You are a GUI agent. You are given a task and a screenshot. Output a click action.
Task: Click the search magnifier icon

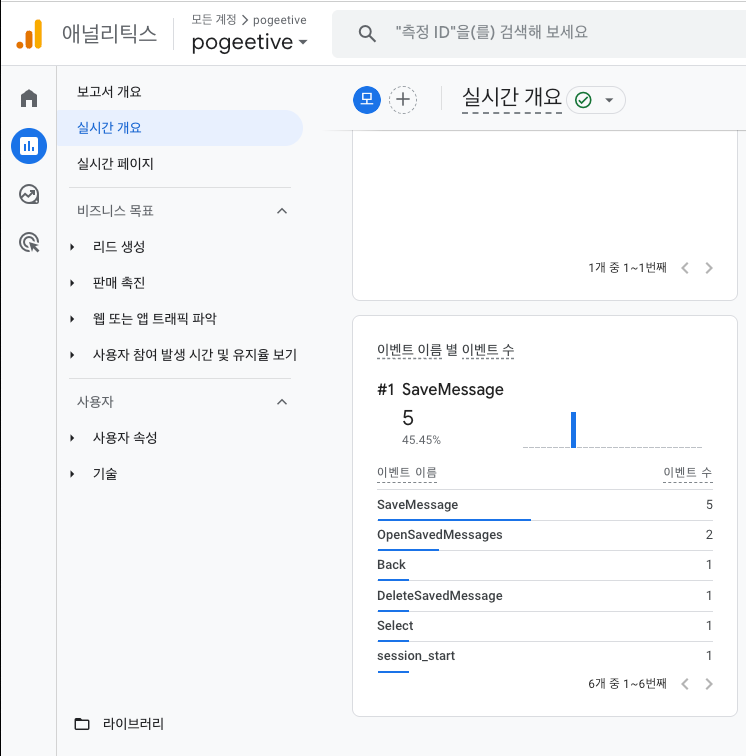[367, 33]
